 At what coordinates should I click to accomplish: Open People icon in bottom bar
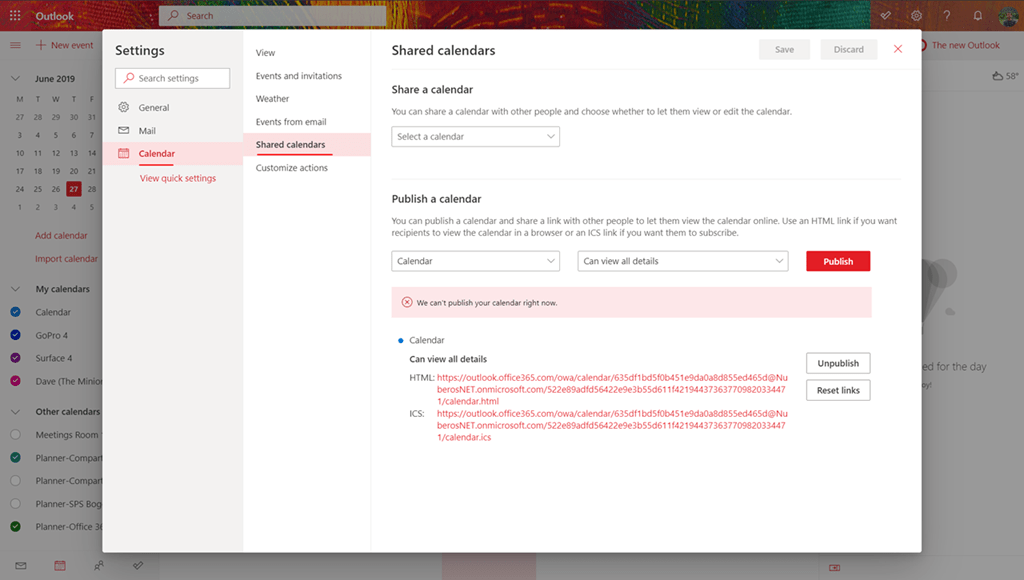99,566
